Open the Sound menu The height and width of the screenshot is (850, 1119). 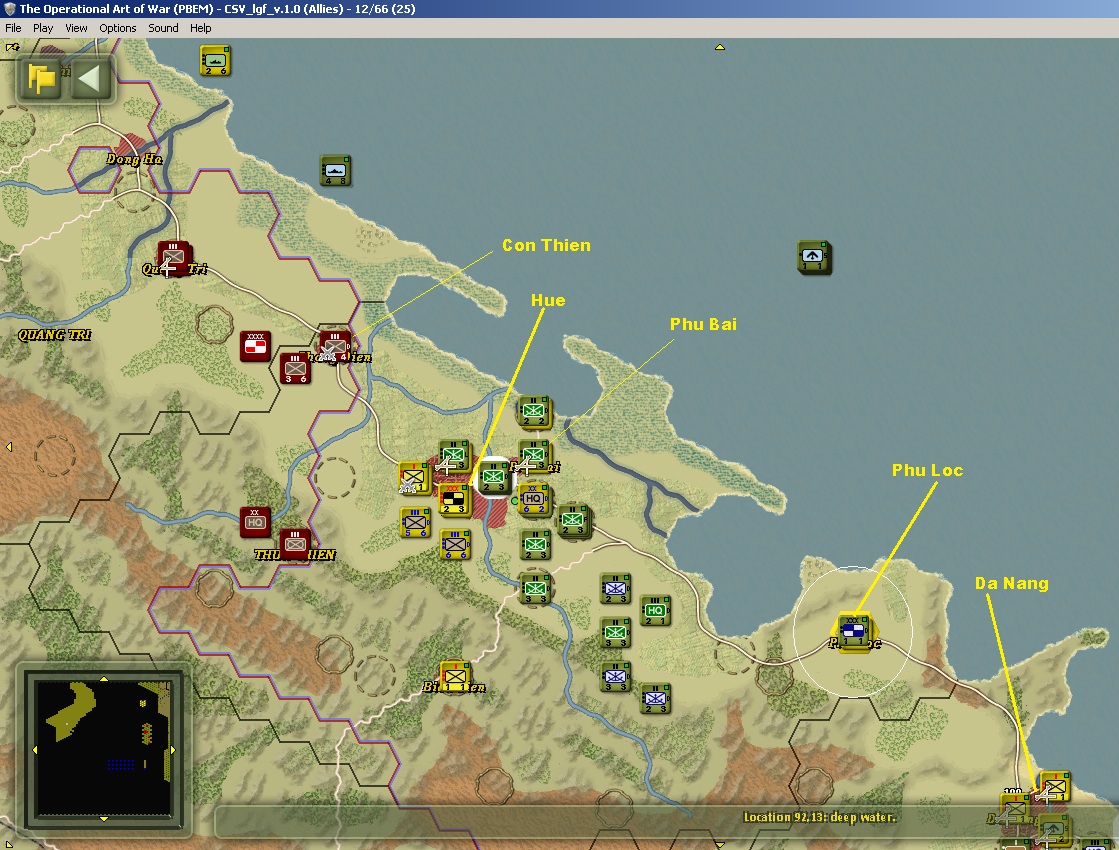pyautogui.click(x=163, y=28)
